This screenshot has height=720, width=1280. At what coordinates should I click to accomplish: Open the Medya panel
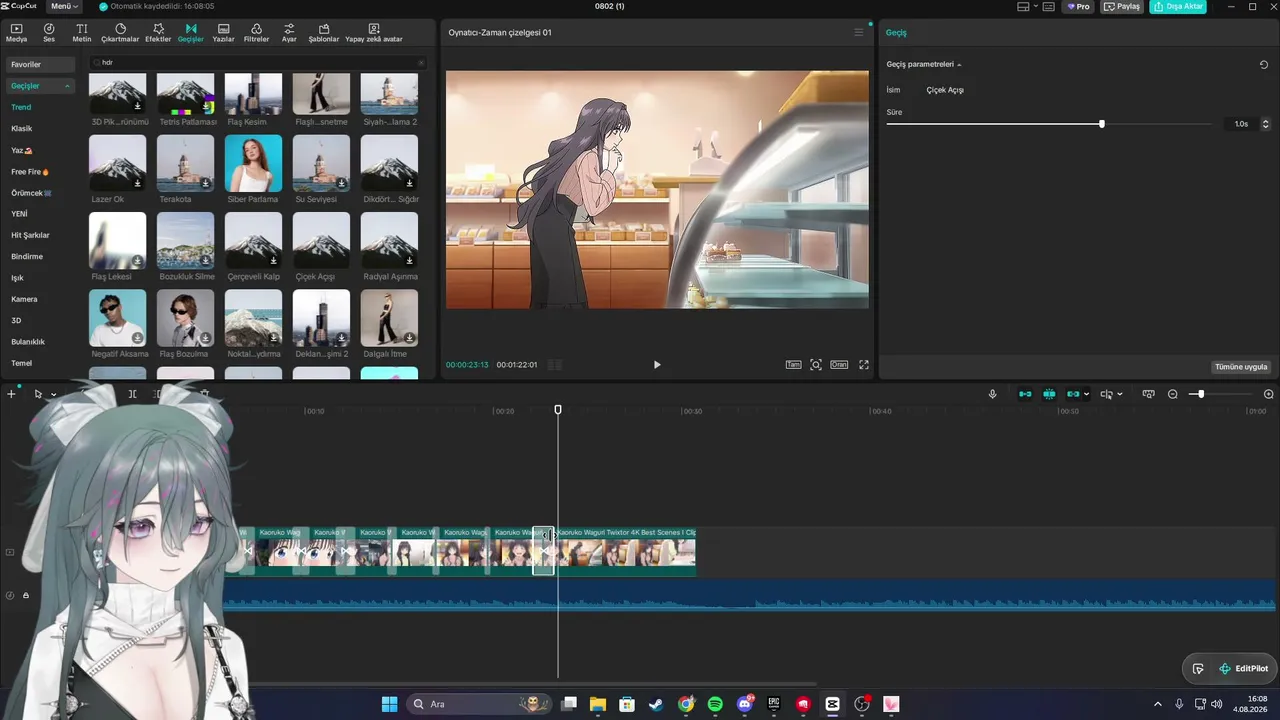click(x=16, y=33)
